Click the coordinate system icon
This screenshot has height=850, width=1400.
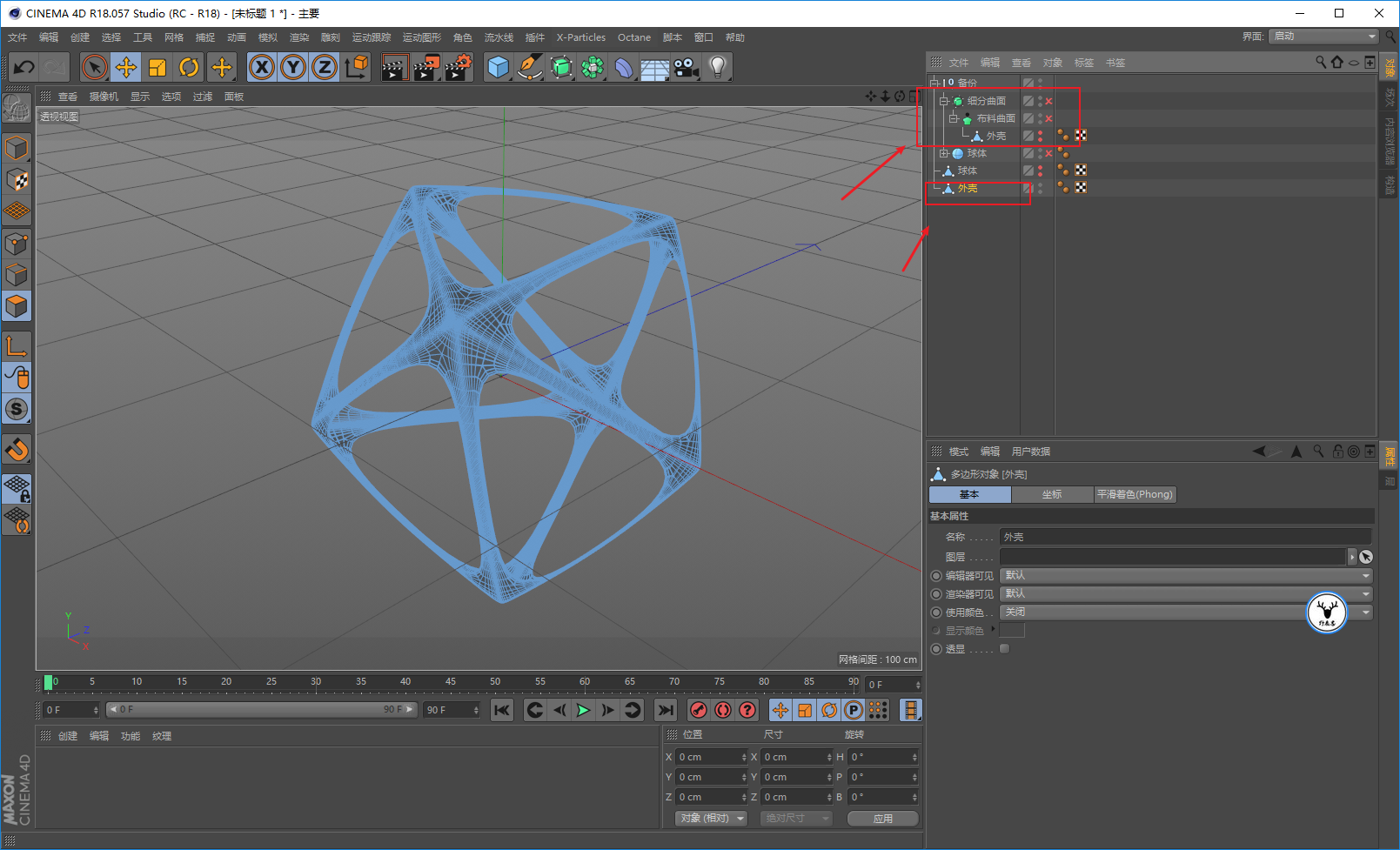(357, 67)
